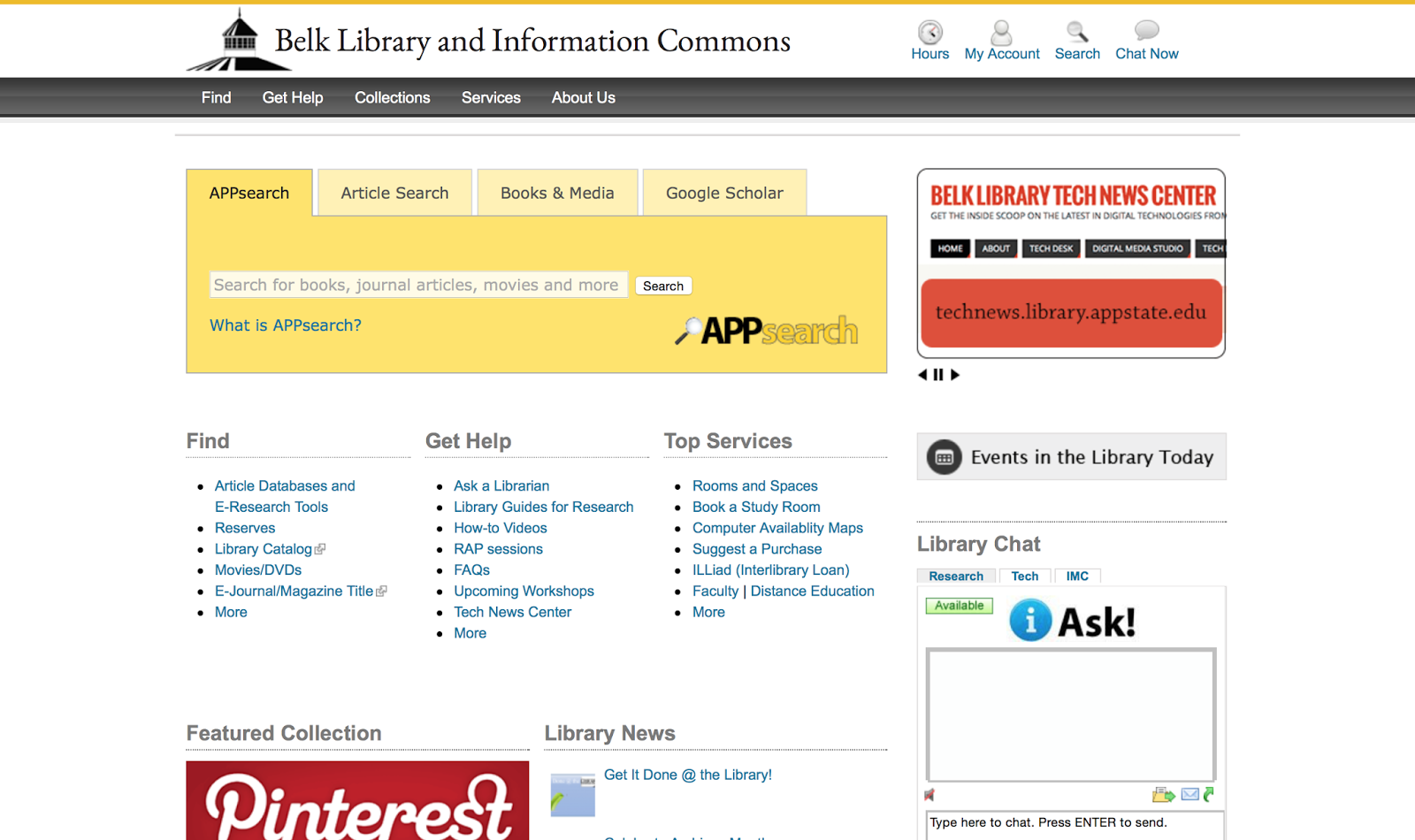Switch to the Books & Media tab
1415x840 pixels.
pyautogui.click(x=557, y=193)
